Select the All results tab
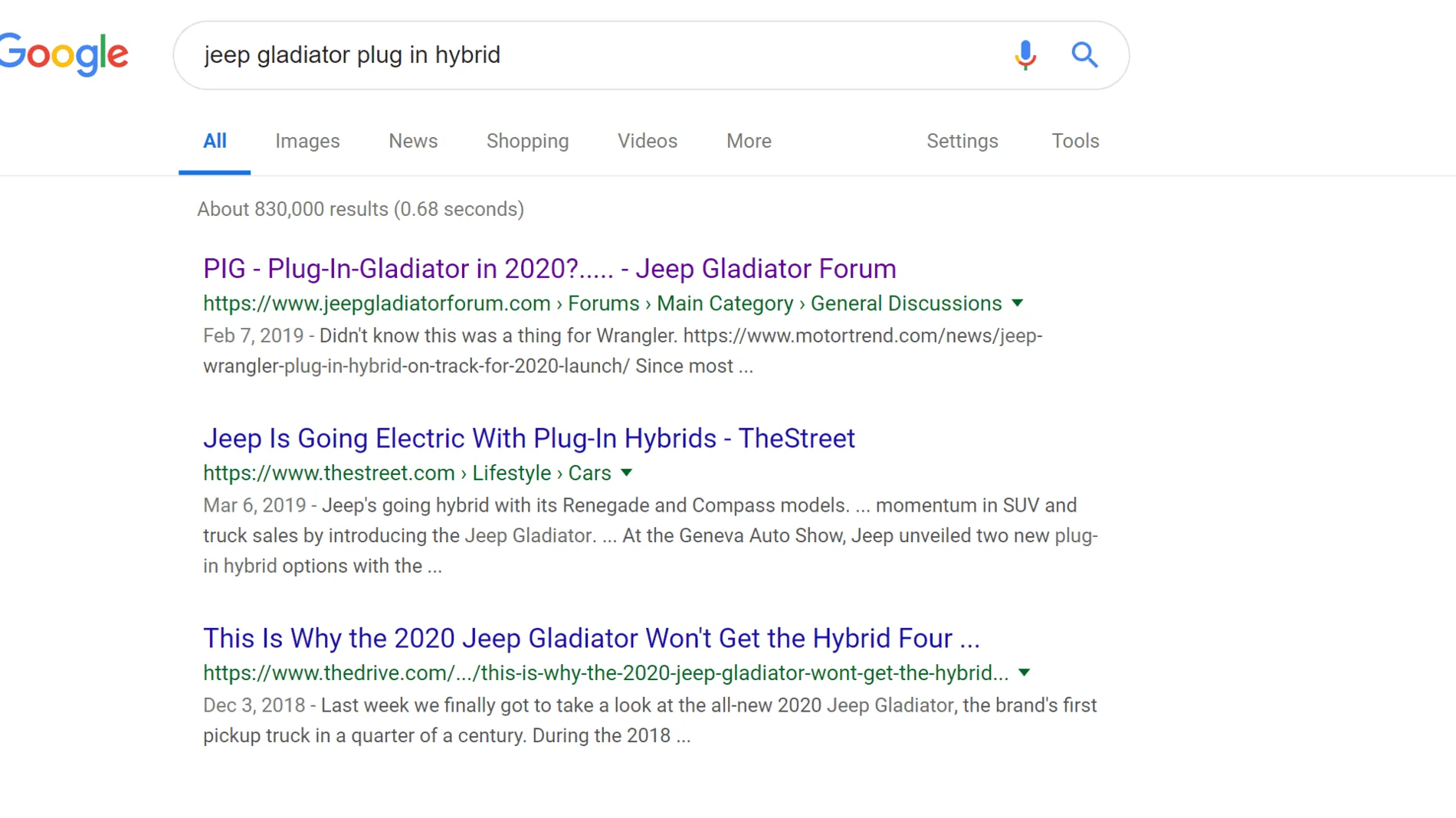This screenshot has width=1456, height=818. click(215, 141)
